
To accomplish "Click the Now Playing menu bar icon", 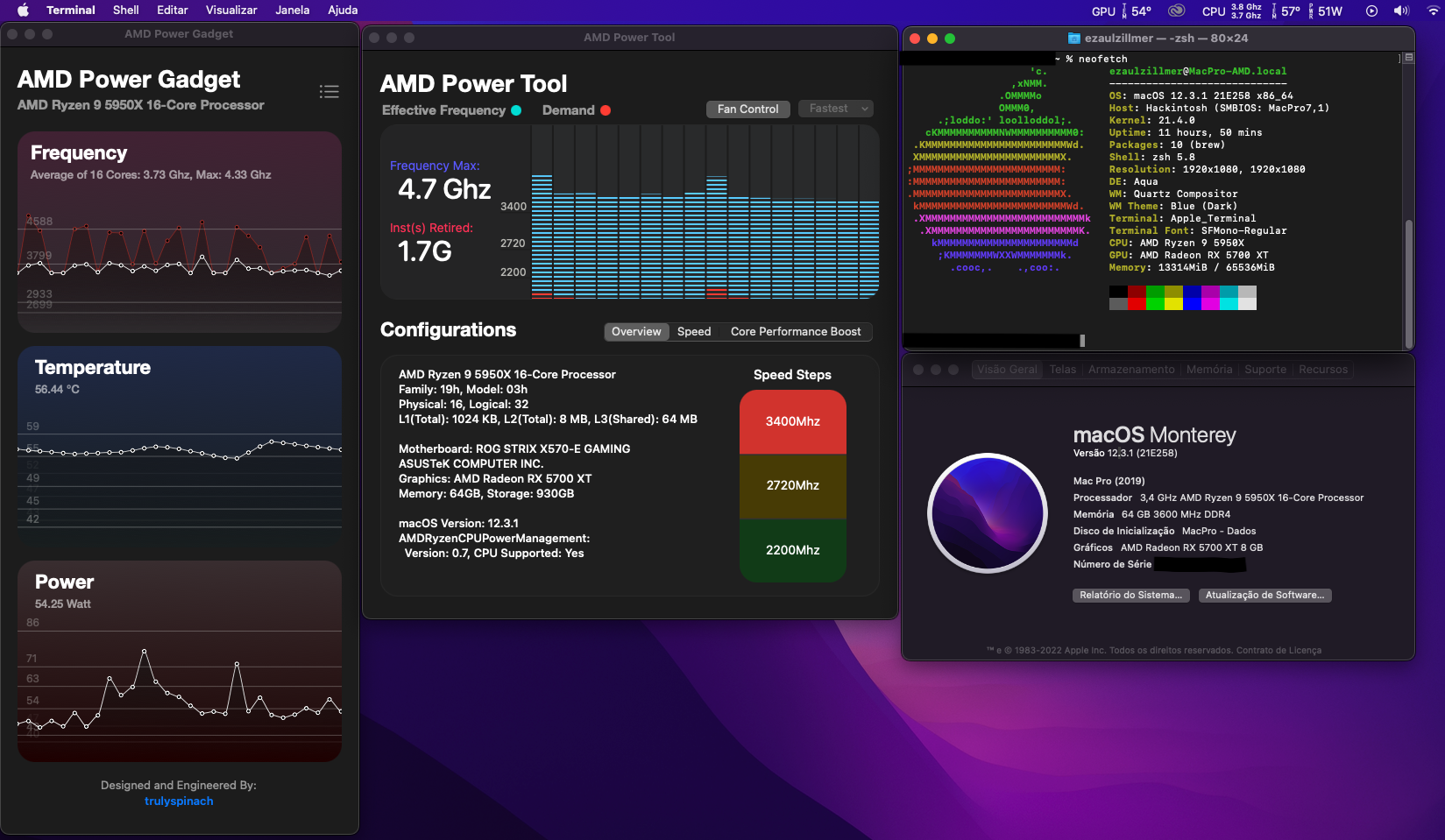I will point(1371,11).
